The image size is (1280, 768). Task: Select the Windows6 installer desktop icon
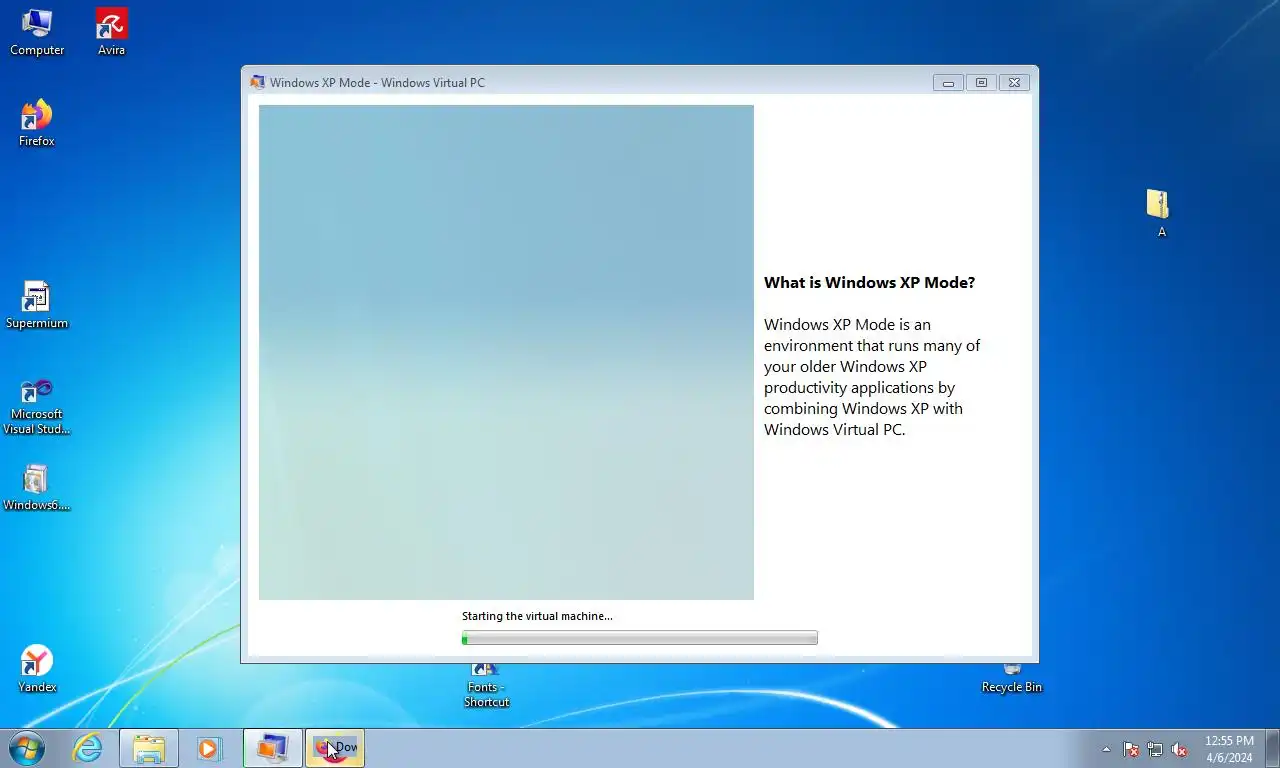pos(37,487)
